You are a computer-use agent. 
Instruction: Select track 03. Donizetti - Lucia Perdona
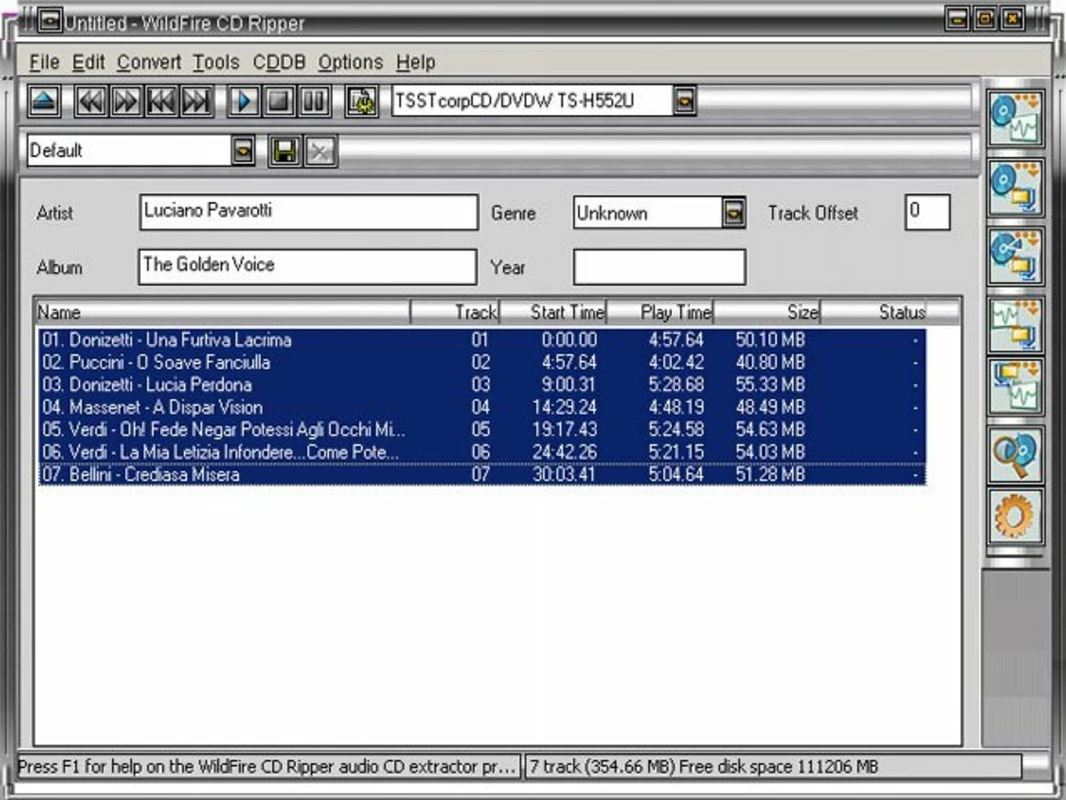(482, 385)
